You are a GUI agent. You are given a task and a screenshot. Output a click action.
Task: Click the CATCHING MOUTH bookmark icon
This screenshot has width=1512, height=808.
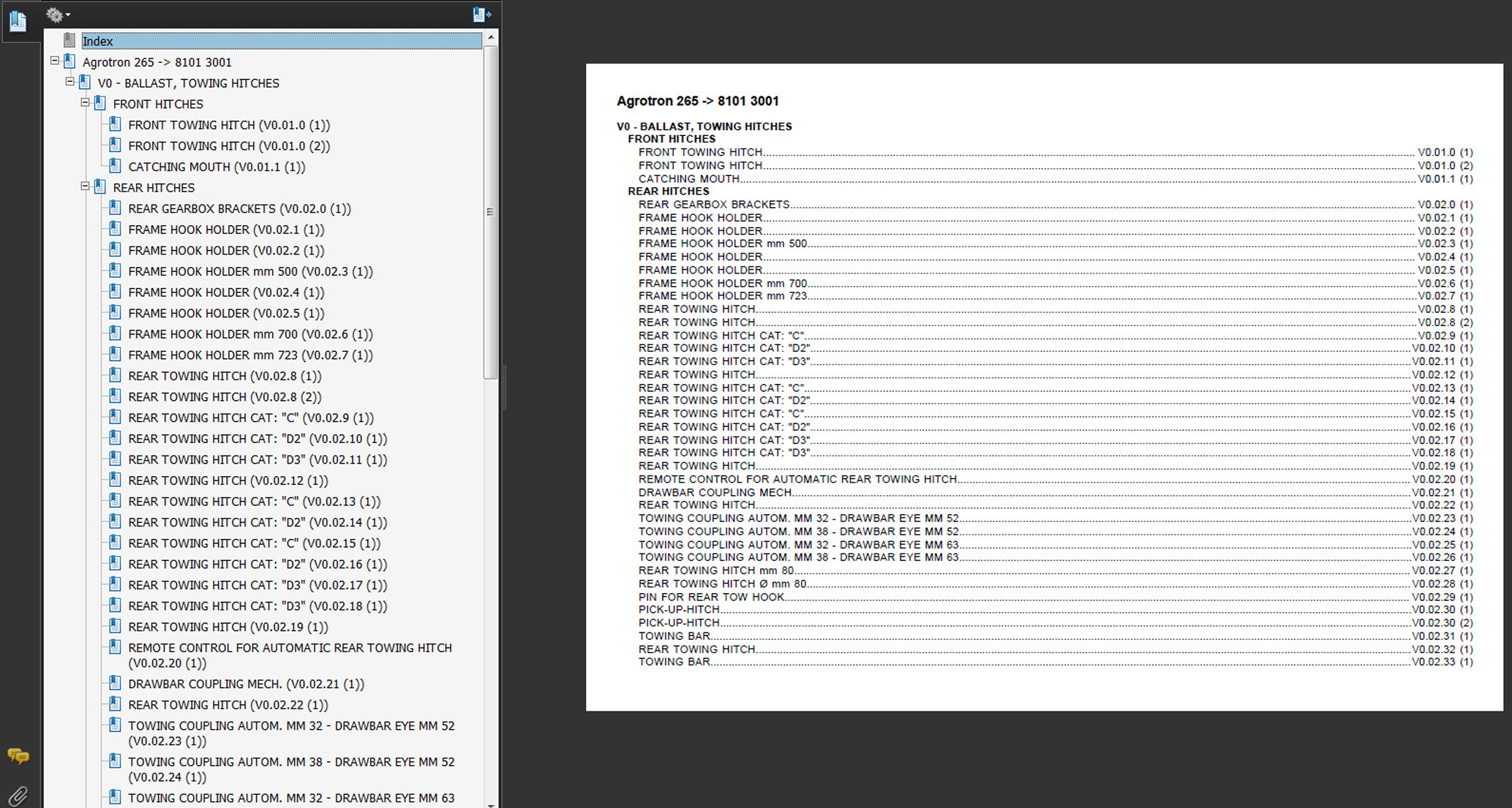coord(115,166)
